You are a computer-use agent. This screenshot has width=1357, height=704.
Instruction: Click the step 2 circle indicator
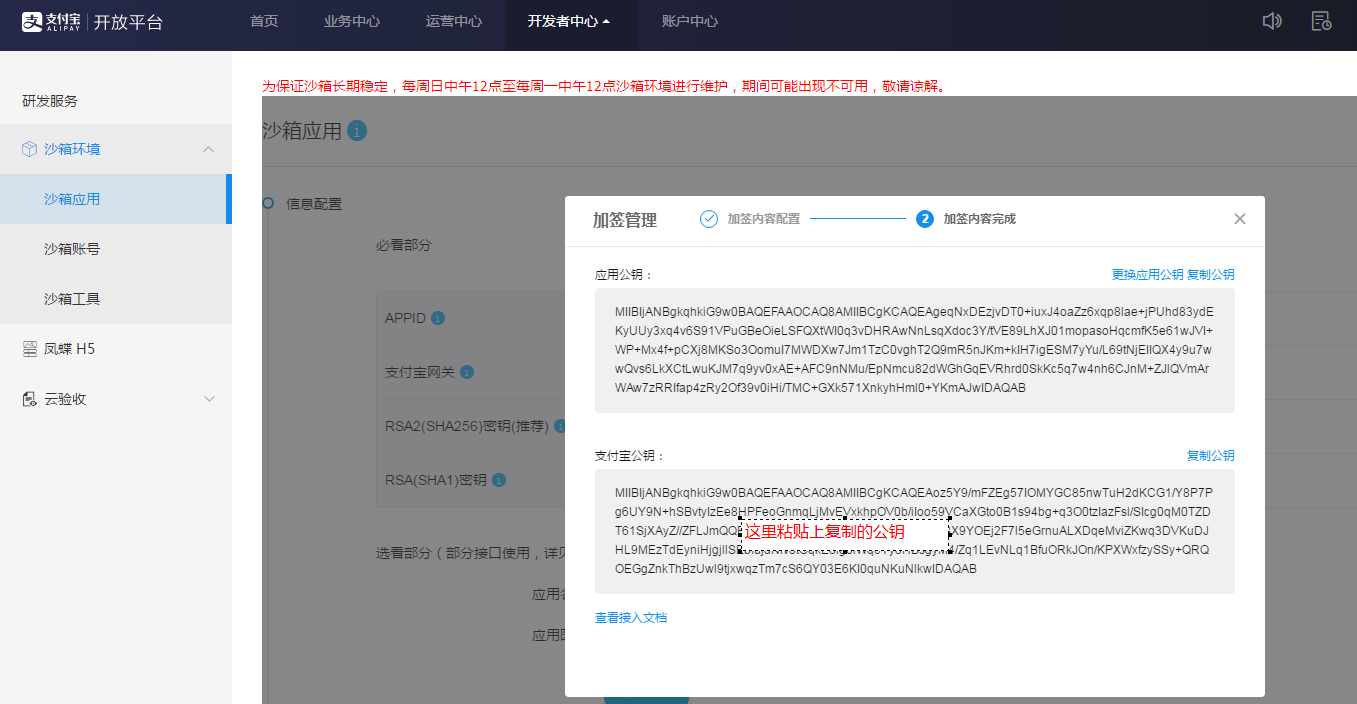click(924, 218)
